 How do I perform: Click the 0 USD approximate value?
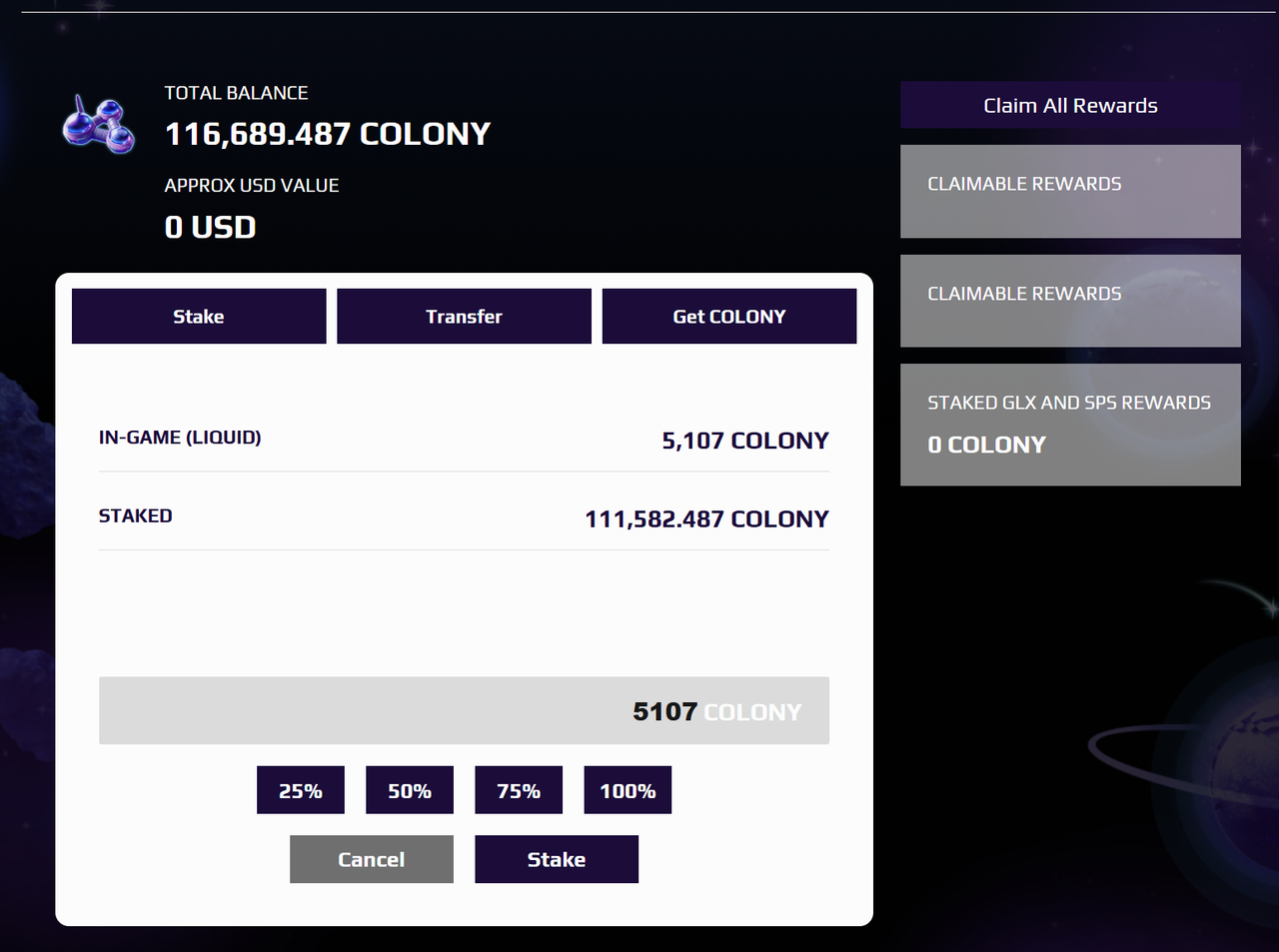211,227
